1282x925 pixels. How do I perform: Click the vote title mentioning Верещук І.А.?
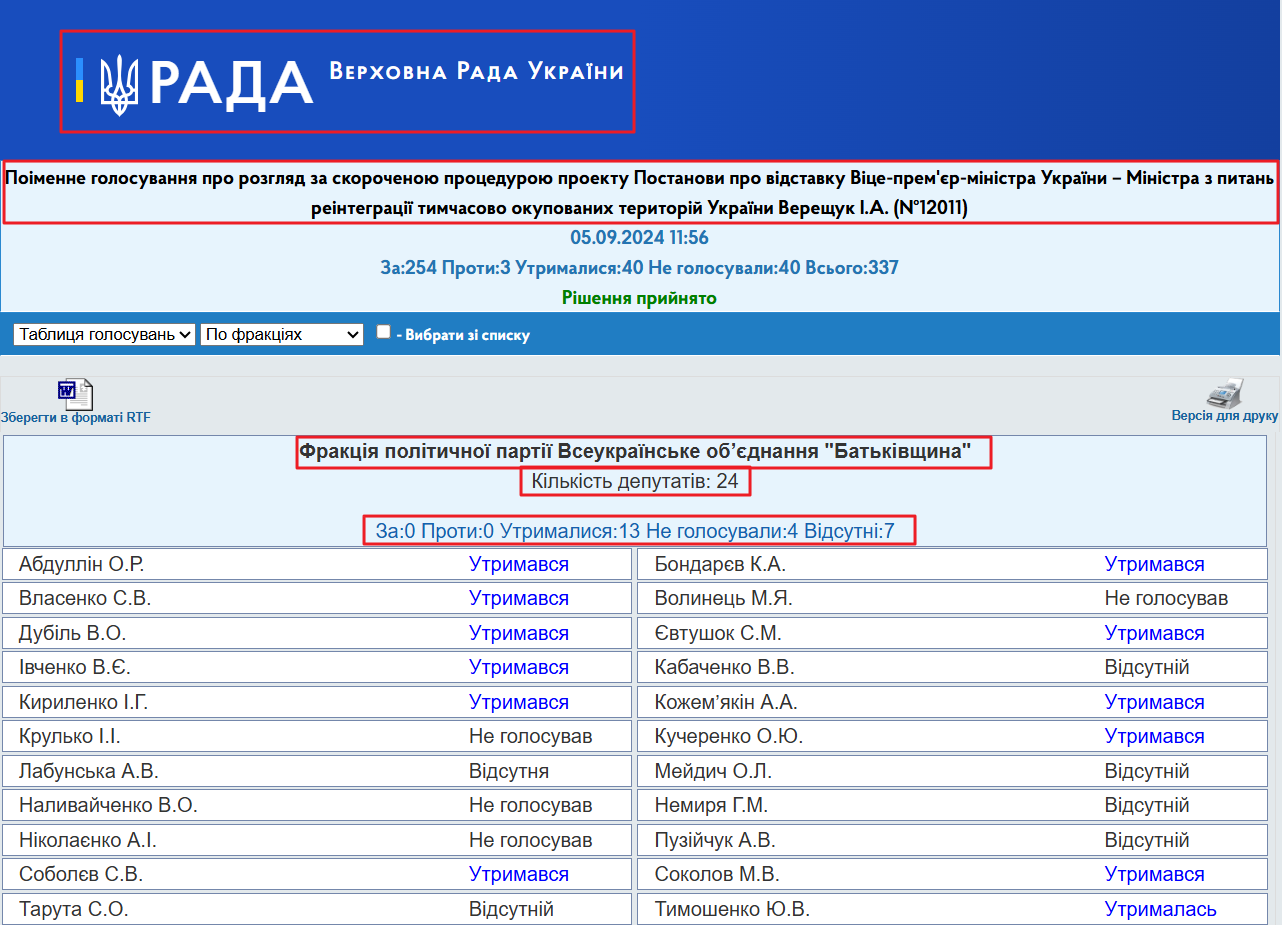[640, 193]
